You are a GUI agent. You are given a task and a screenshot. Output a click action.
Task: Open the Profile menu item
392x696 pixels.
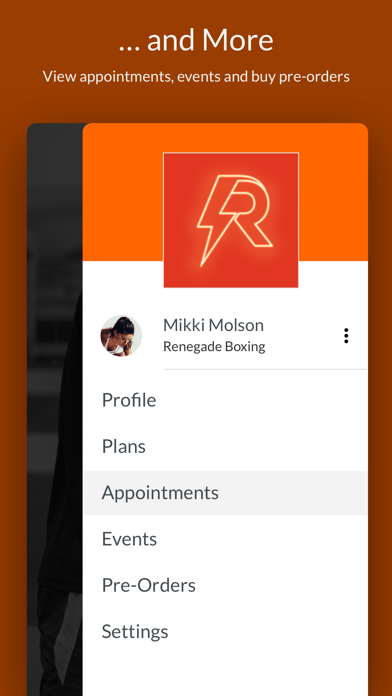point(226,400)
